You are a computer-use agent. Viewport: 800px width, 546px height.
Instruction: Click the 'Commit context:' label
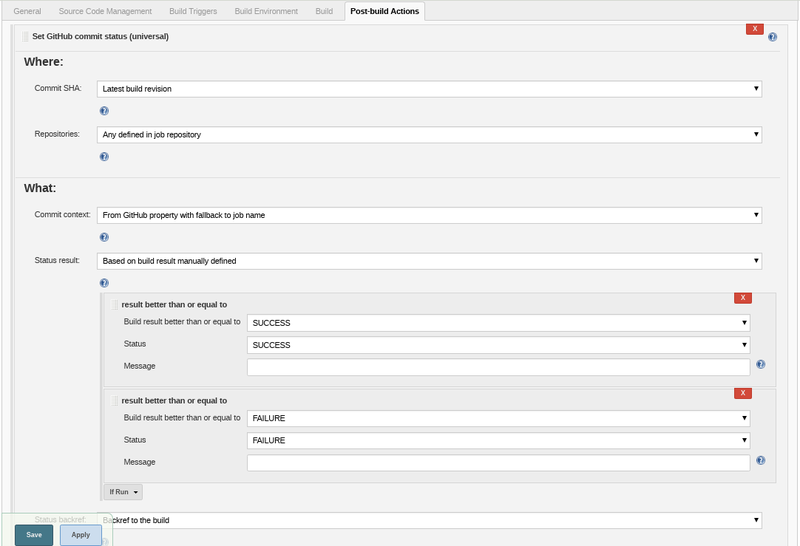coord(62,215)
